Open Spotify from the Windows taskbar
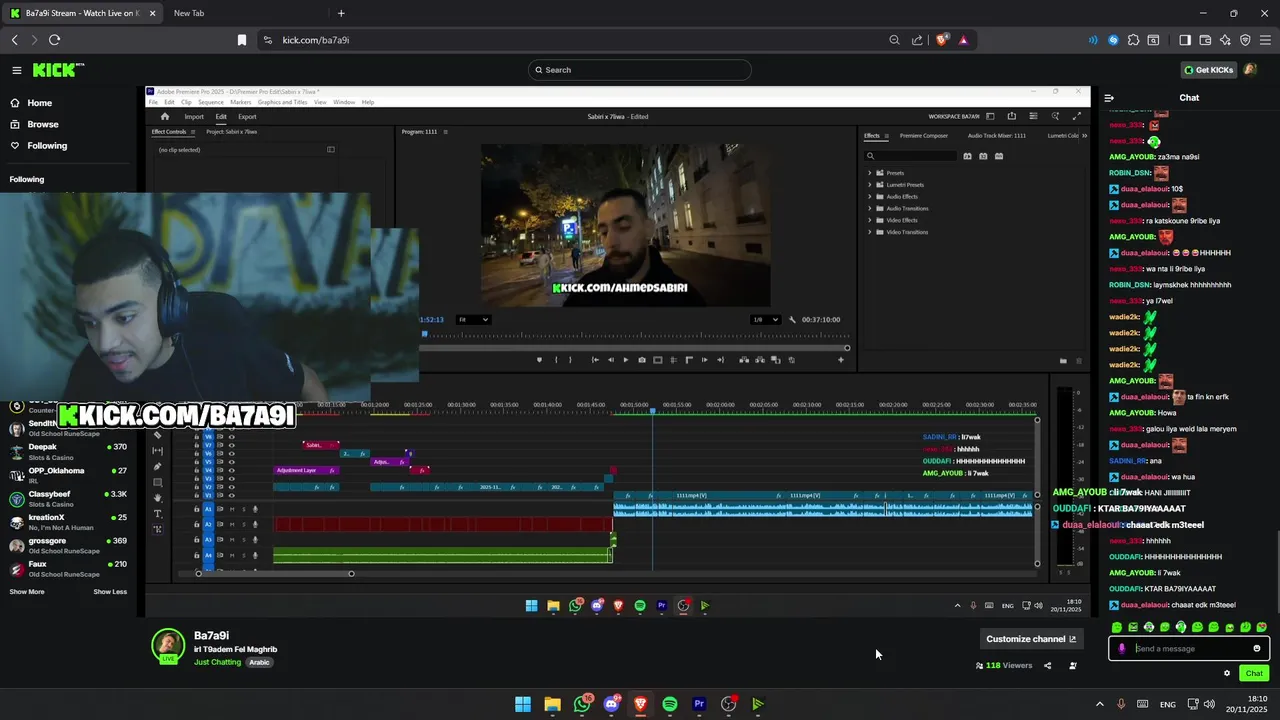Image resolution: width=1280 pixels, height=720 pixels. 670,704
